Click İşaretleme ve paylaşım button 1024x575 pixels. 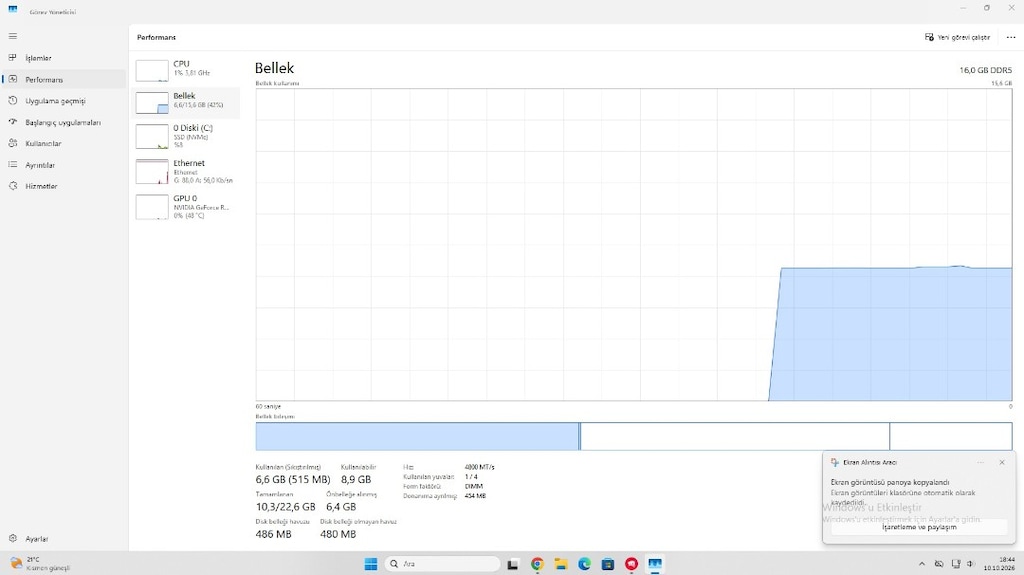pos(919,527)
